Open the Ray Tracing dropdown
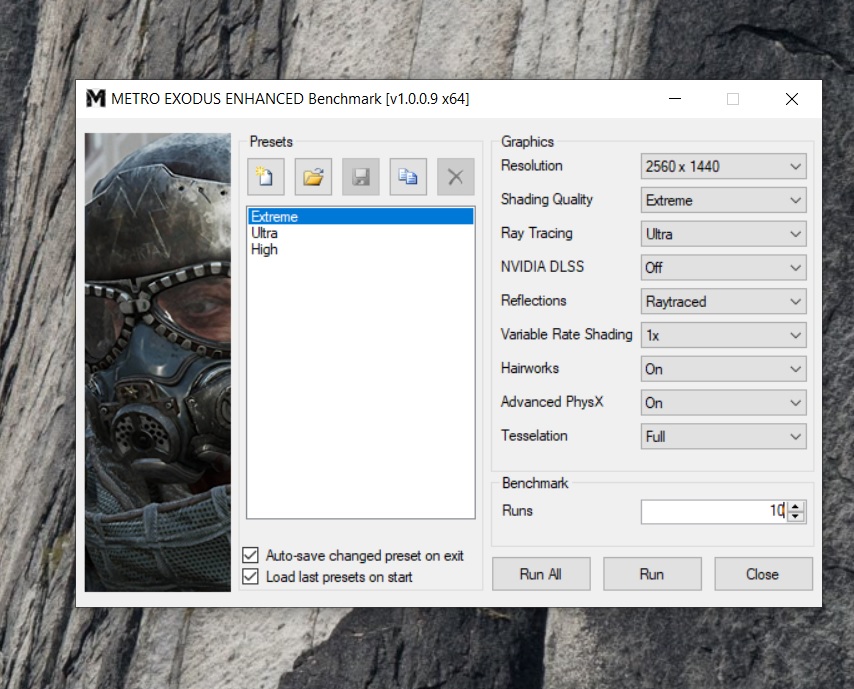The width and height of the screenshot is (854, 689). coord(723,234)
